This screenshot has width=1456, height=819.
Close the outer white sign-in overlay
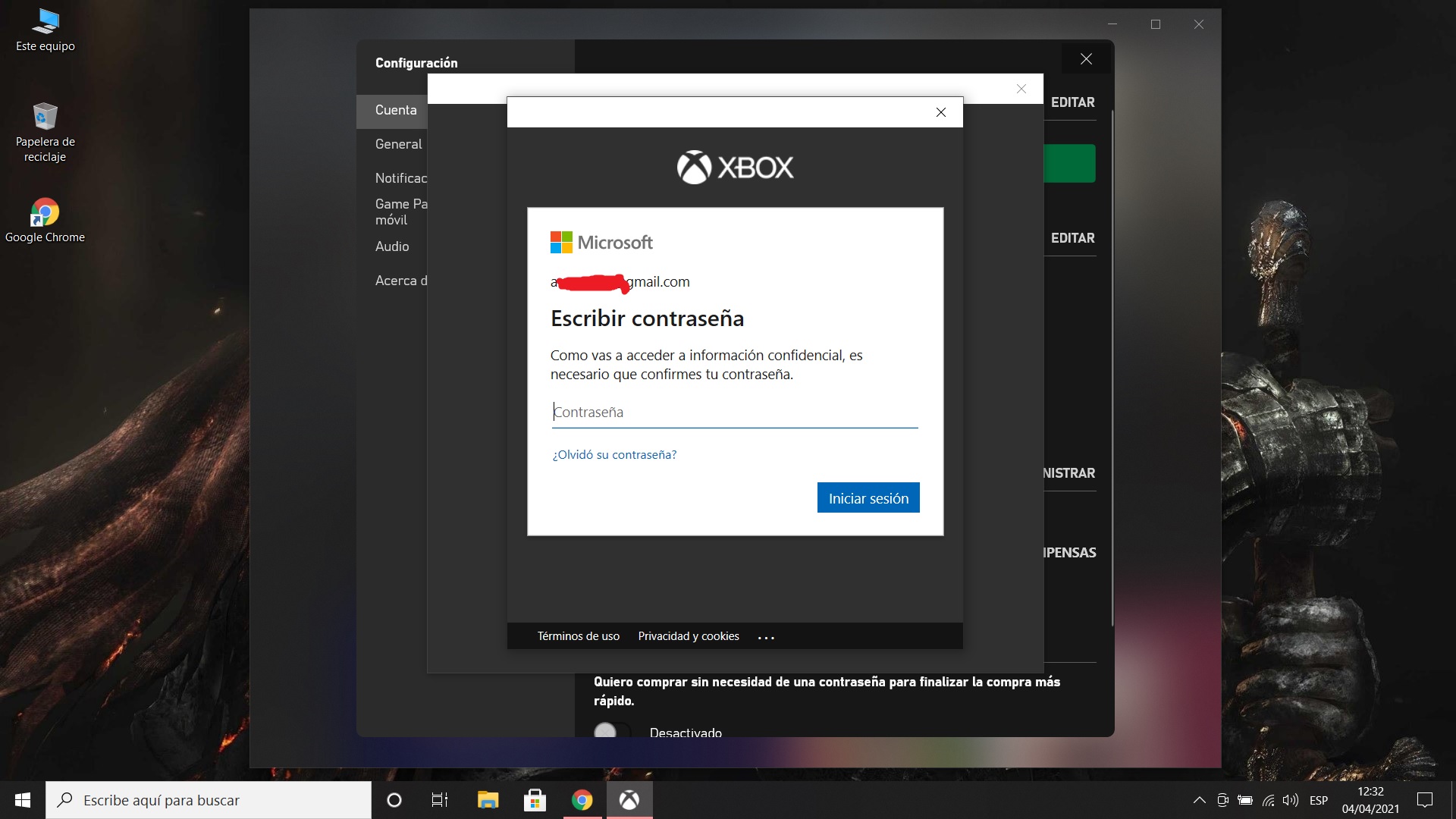1021,89
